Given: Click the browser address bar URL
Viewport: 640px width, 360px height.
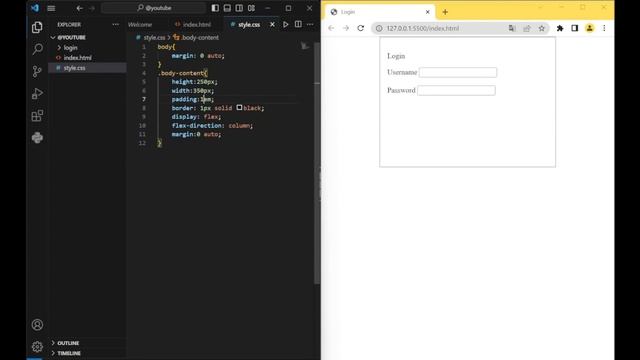Looking at the screenshot, I should pyautogui.click(x=423, y=28).
